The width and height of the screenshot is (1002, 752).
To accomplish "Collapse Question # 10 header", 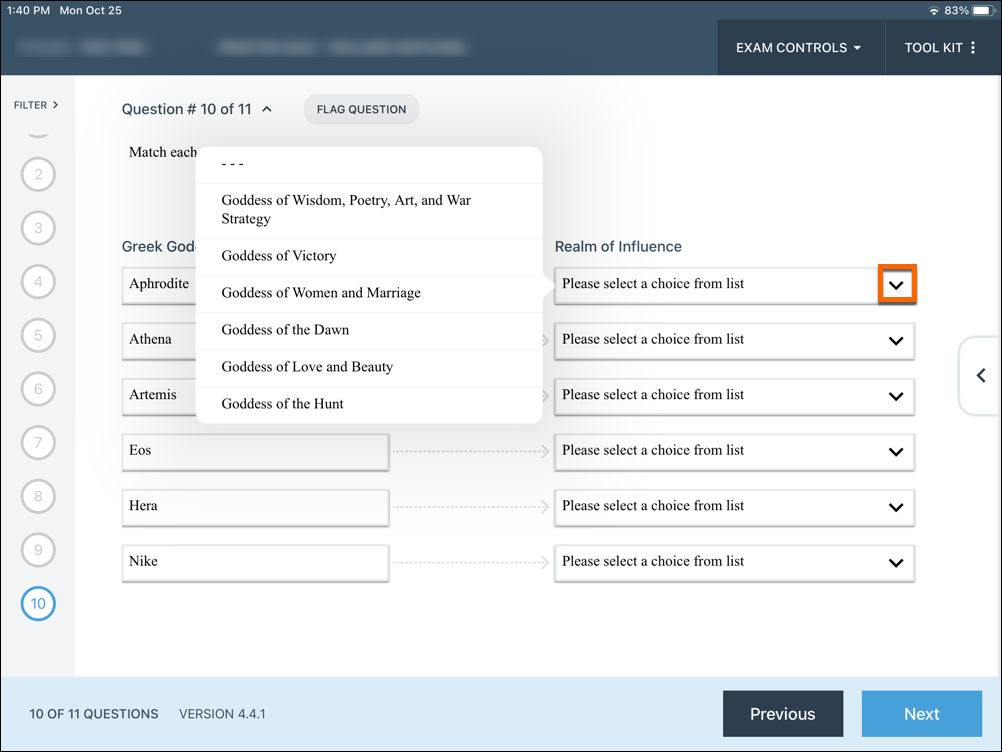I will (268, 108).
